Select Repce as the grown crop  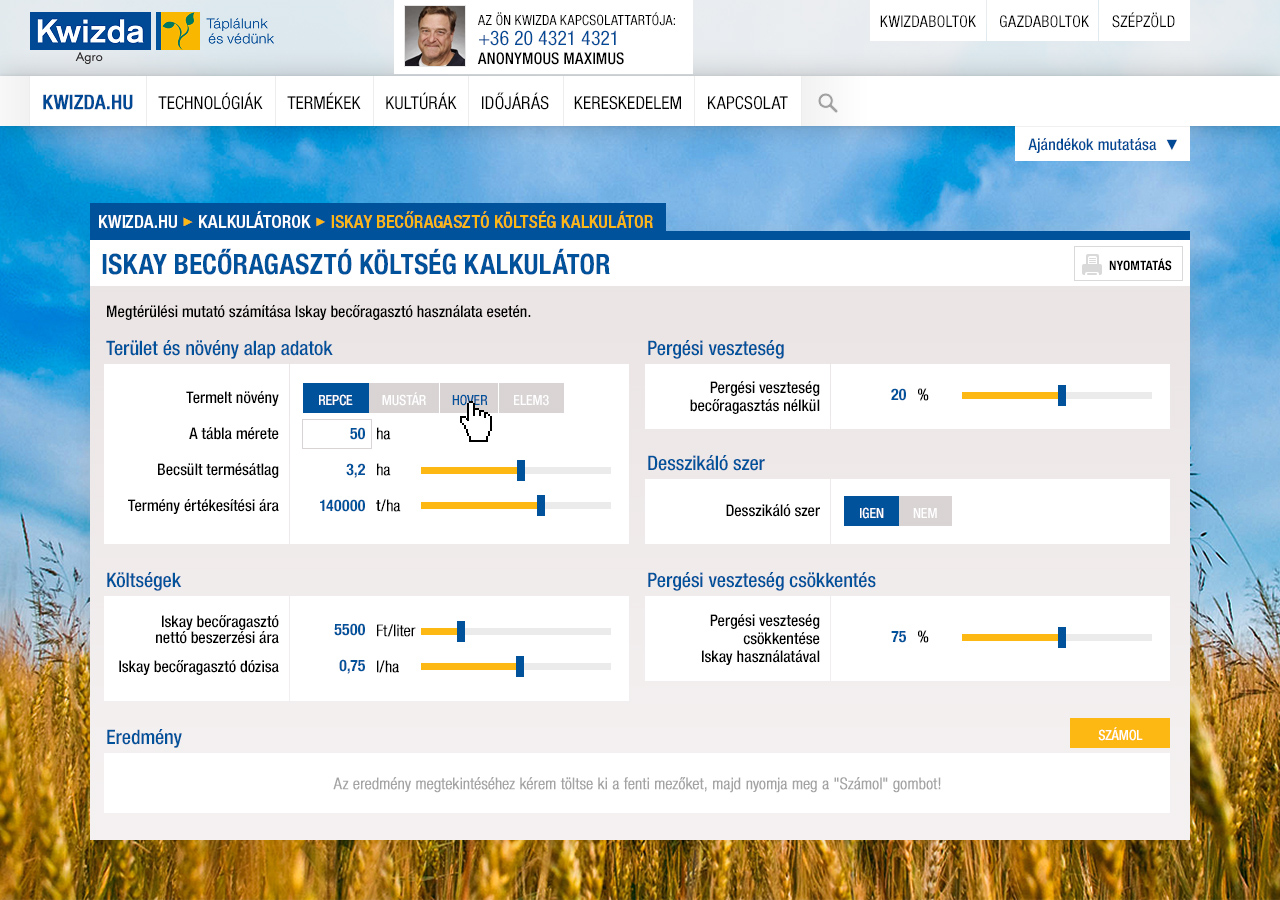tap(336, 398)
